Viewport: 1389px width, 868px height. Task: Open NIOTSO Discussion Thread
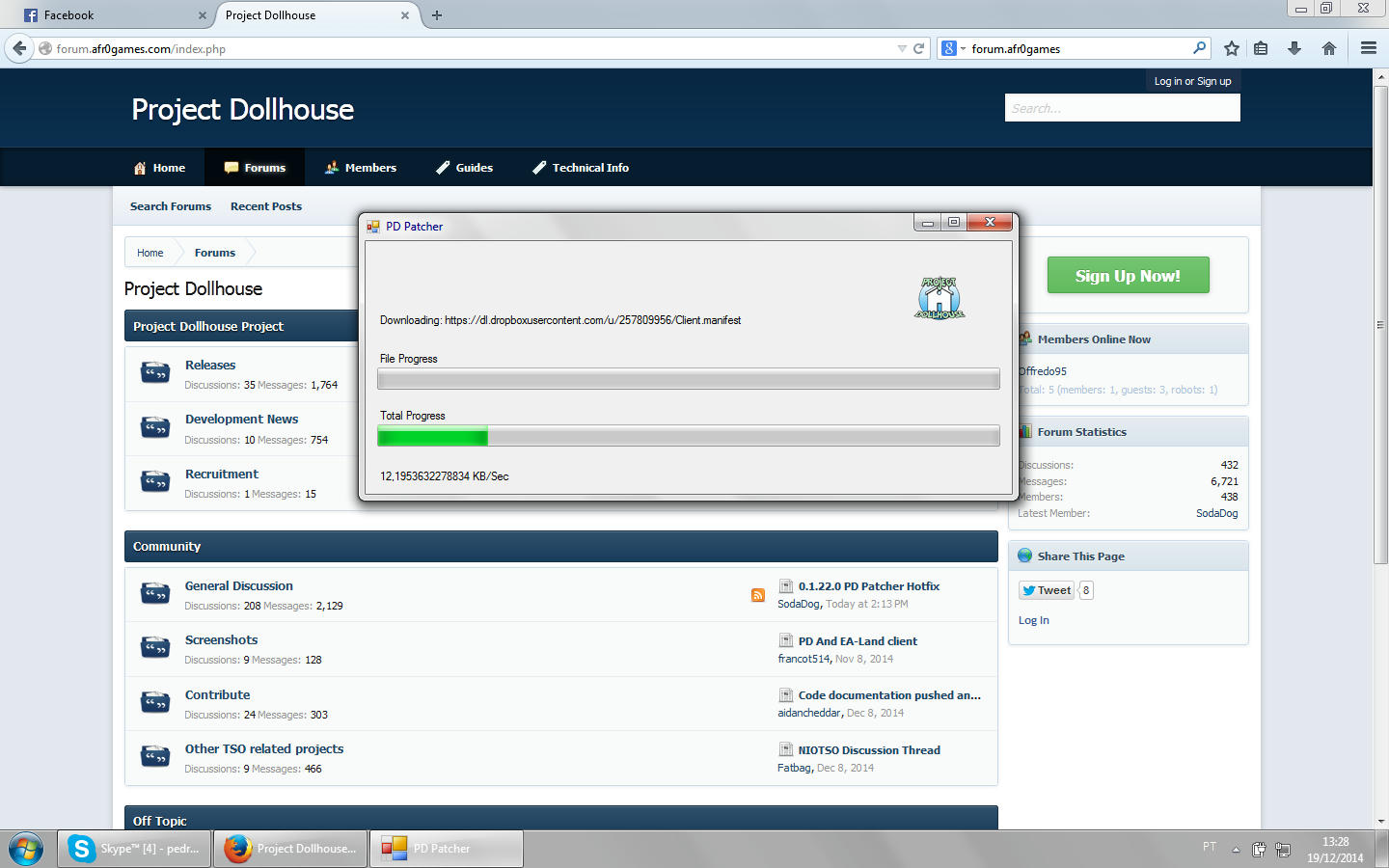[869, 750]
